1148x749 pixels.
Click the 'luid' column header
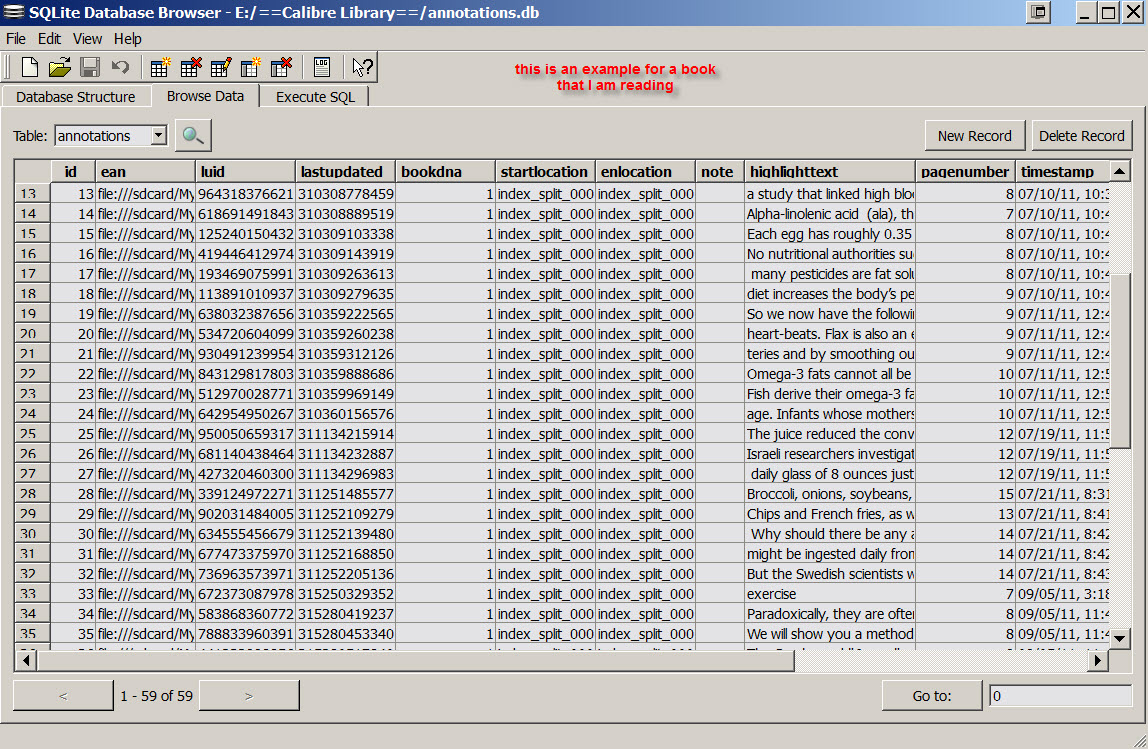pos(245,171)
